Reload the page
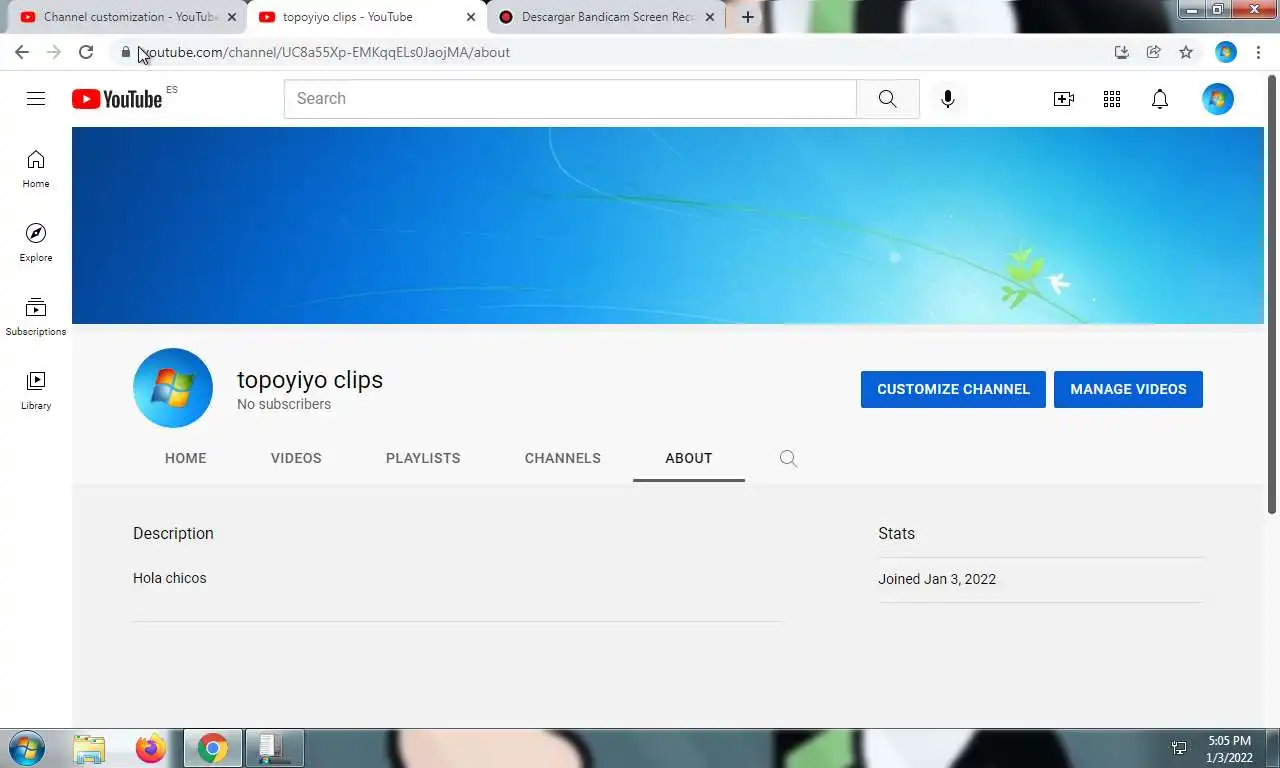Image resolution: width=1280 pixels, height=768 pixels. pyautogui.click(x=86, y=52)
